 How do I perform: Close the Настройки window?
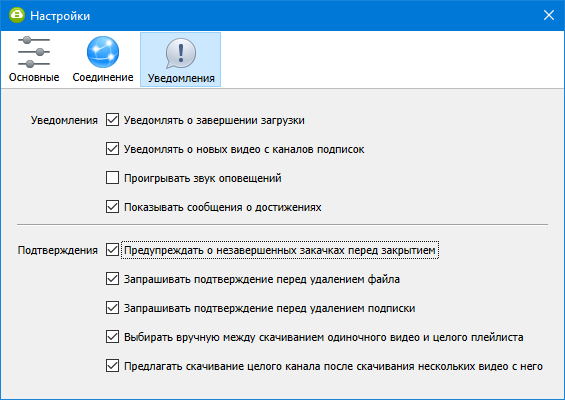549,15
